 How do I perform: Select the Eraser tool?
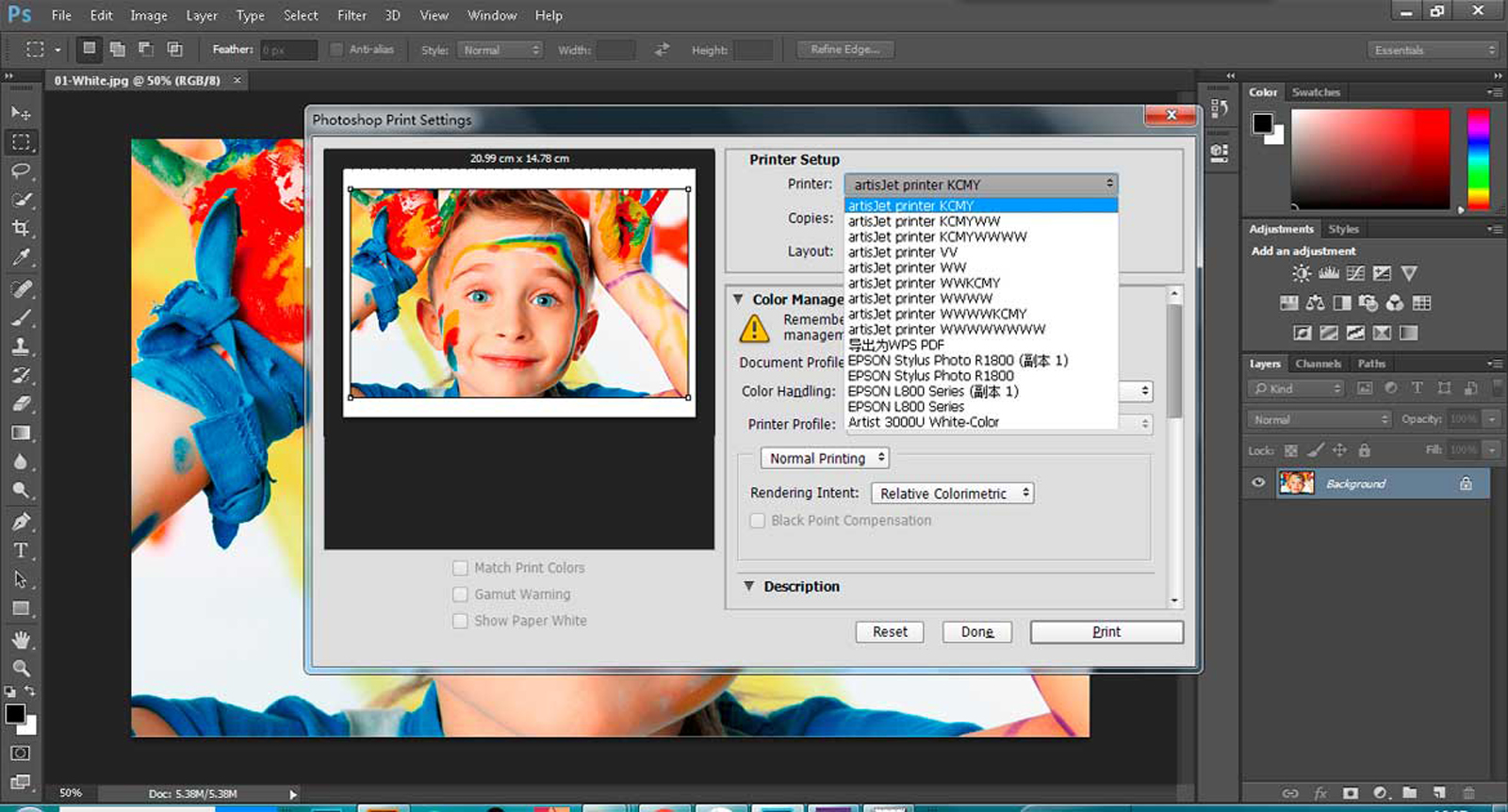coord(21,404)
